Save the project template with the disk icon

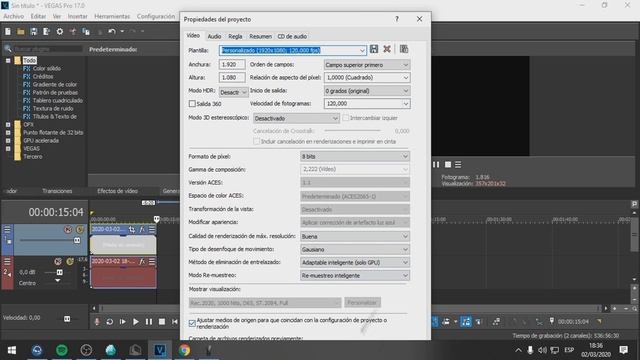coord(374,49)
